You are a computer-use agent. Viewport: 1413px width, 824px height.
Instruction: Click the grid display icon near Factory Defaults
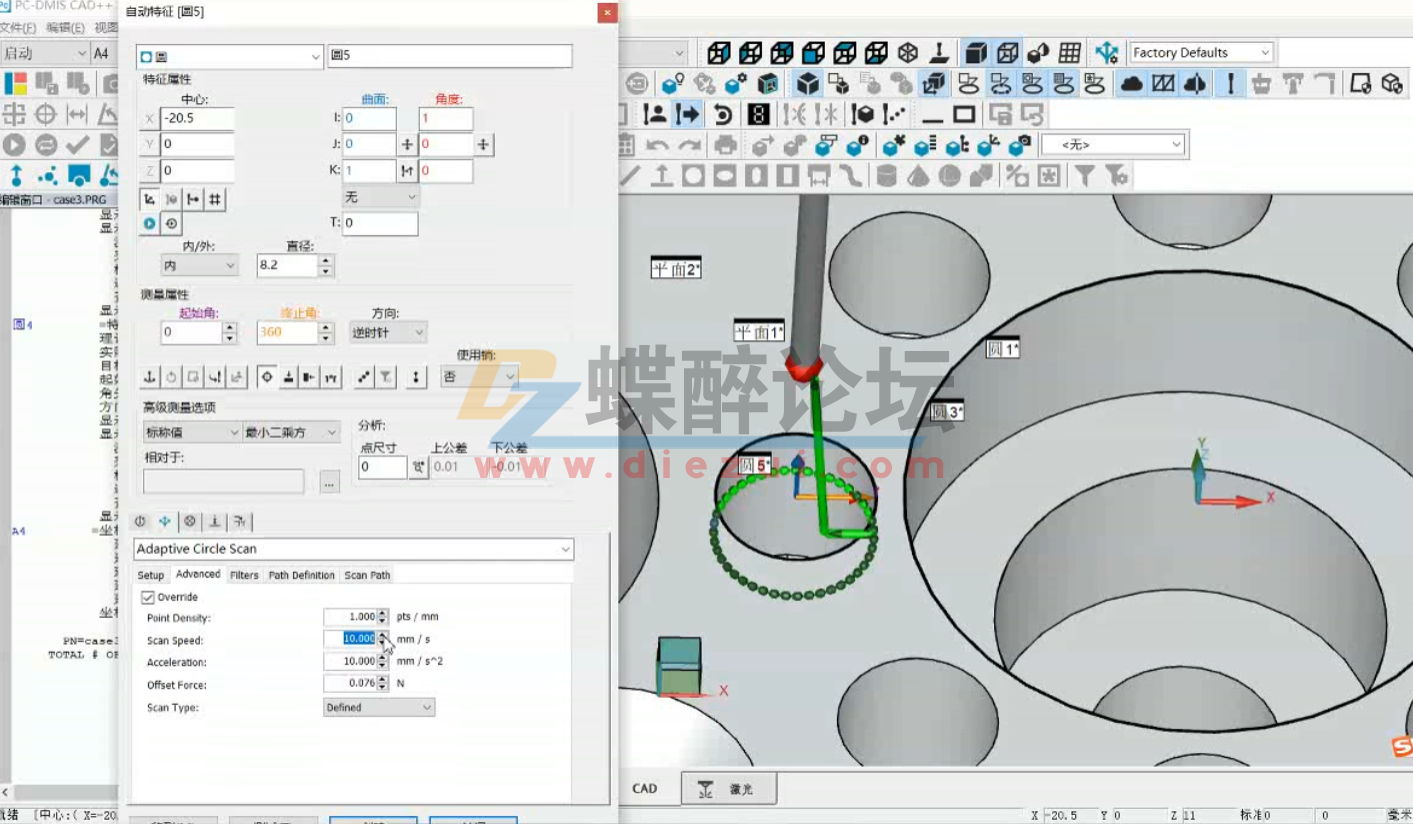coord(1068,52)
